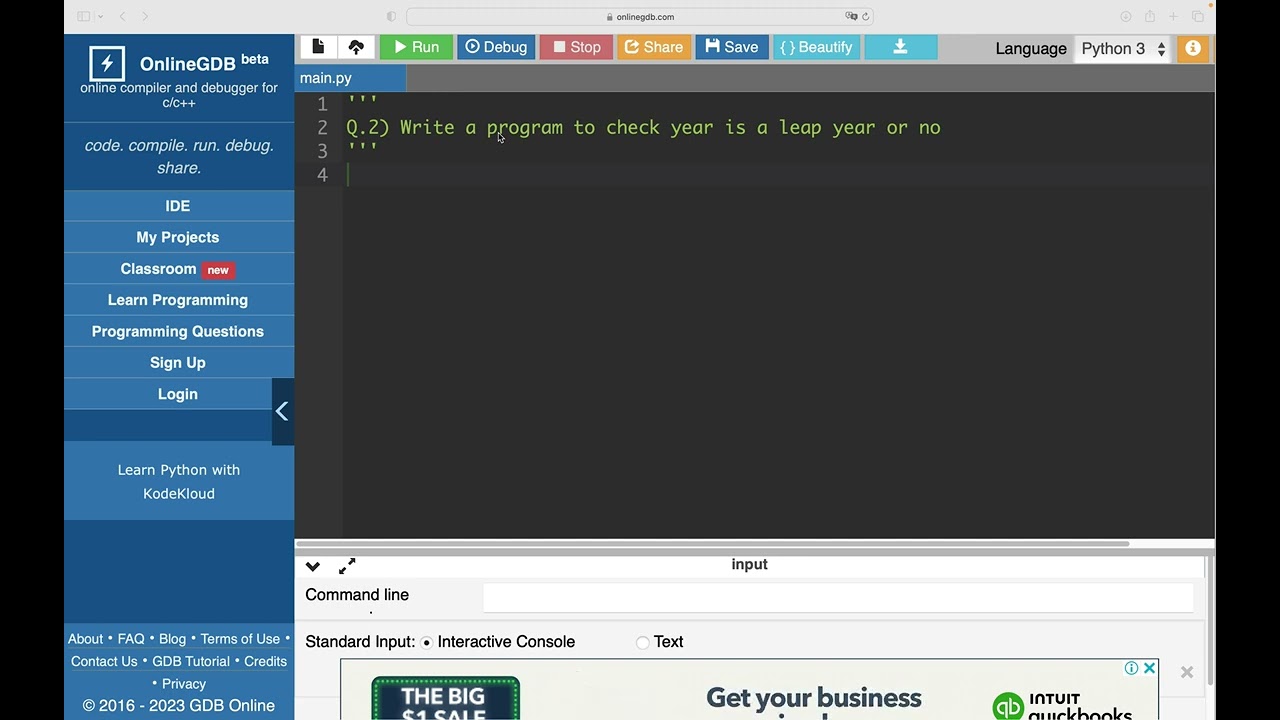Start the Debug session
The height and width of the screenshot is (720, 1280).
496,47
